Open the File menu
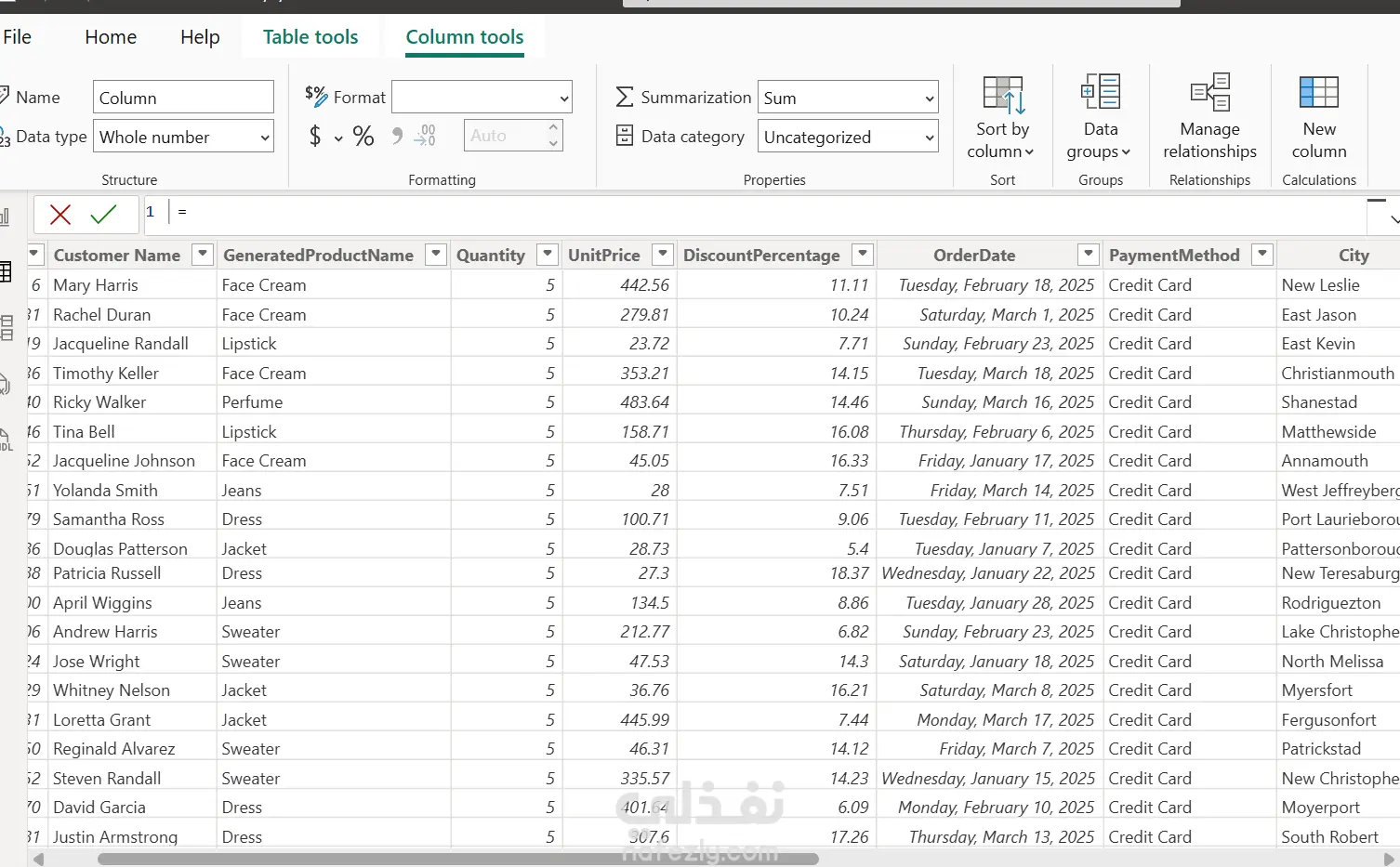Screen dimensions: 1400x867 (x=18, y=37)
